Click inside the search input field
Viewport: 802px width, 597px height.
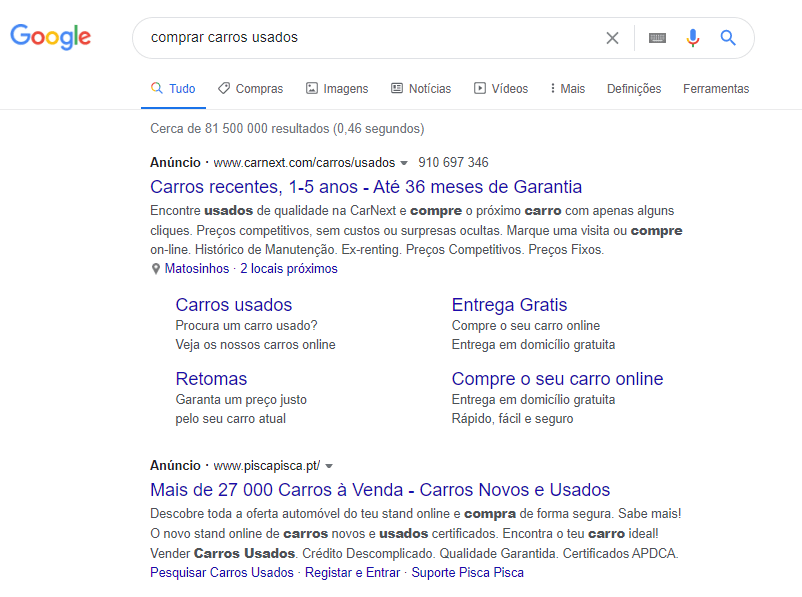(350, 37)
